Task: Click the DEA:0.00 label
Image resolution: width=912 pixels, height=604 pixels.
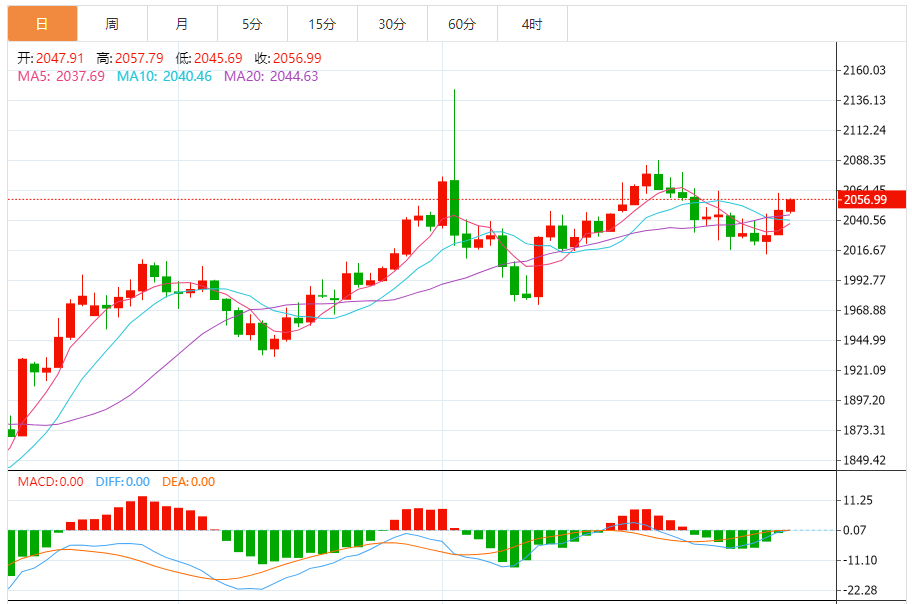Action: pyautogui.click(x=188, y=482)
